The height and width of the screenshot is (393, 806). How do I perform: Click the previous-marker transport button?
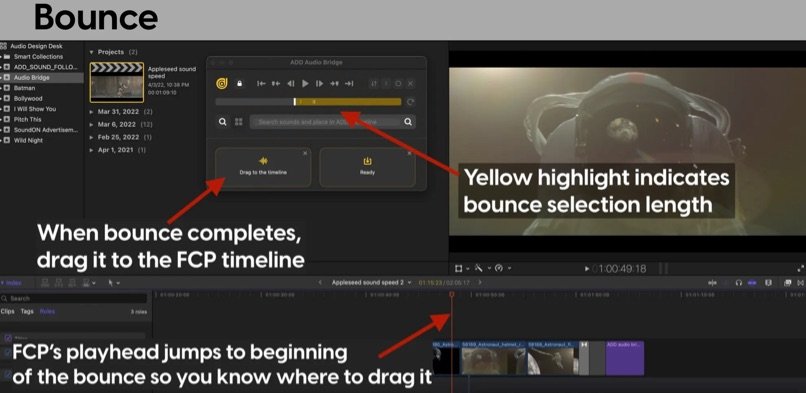coord(276,83)
